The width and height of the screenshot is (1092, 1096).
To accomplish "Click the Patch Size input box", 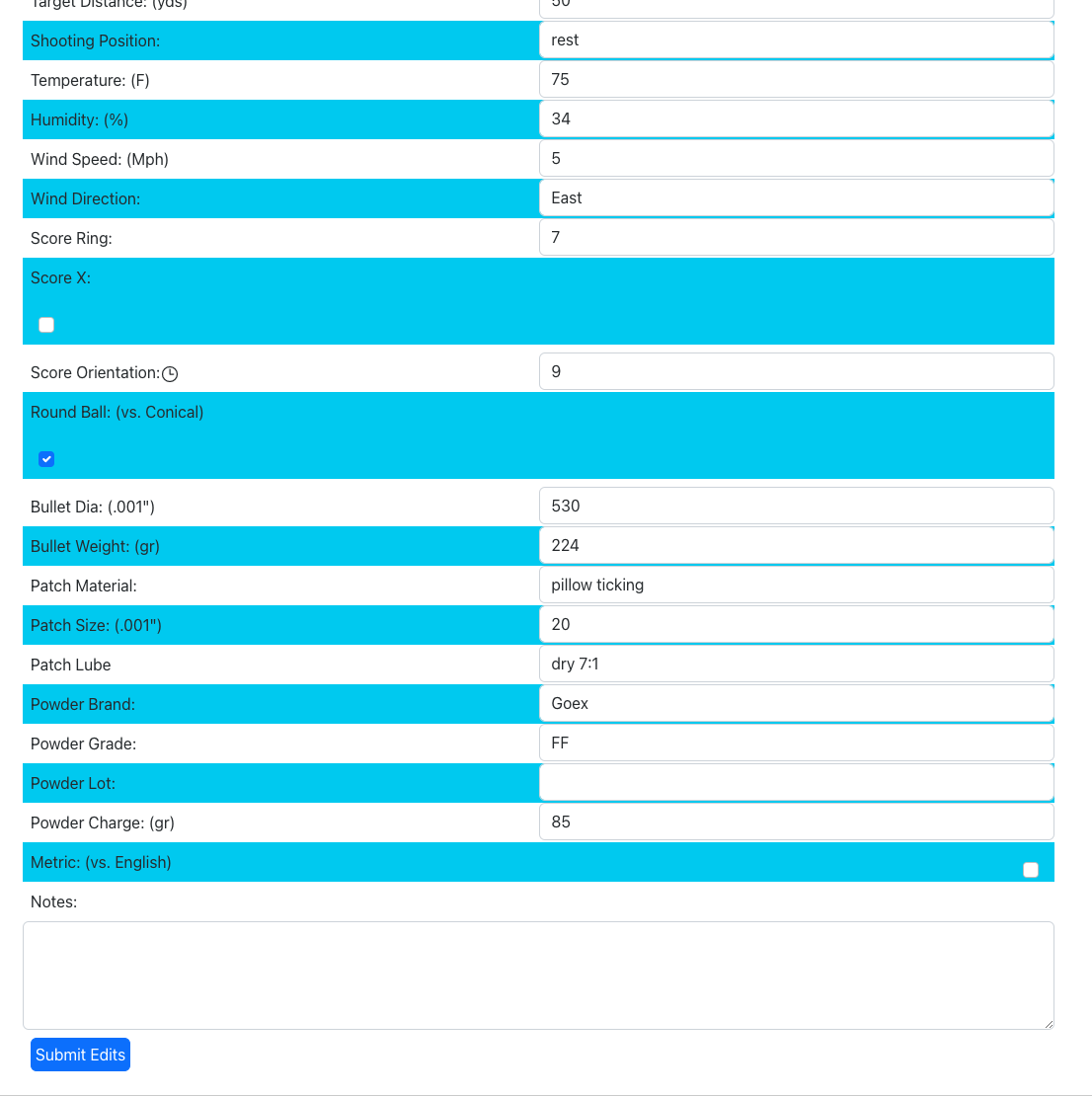I will pyautogui.click(x=796, y=625).
